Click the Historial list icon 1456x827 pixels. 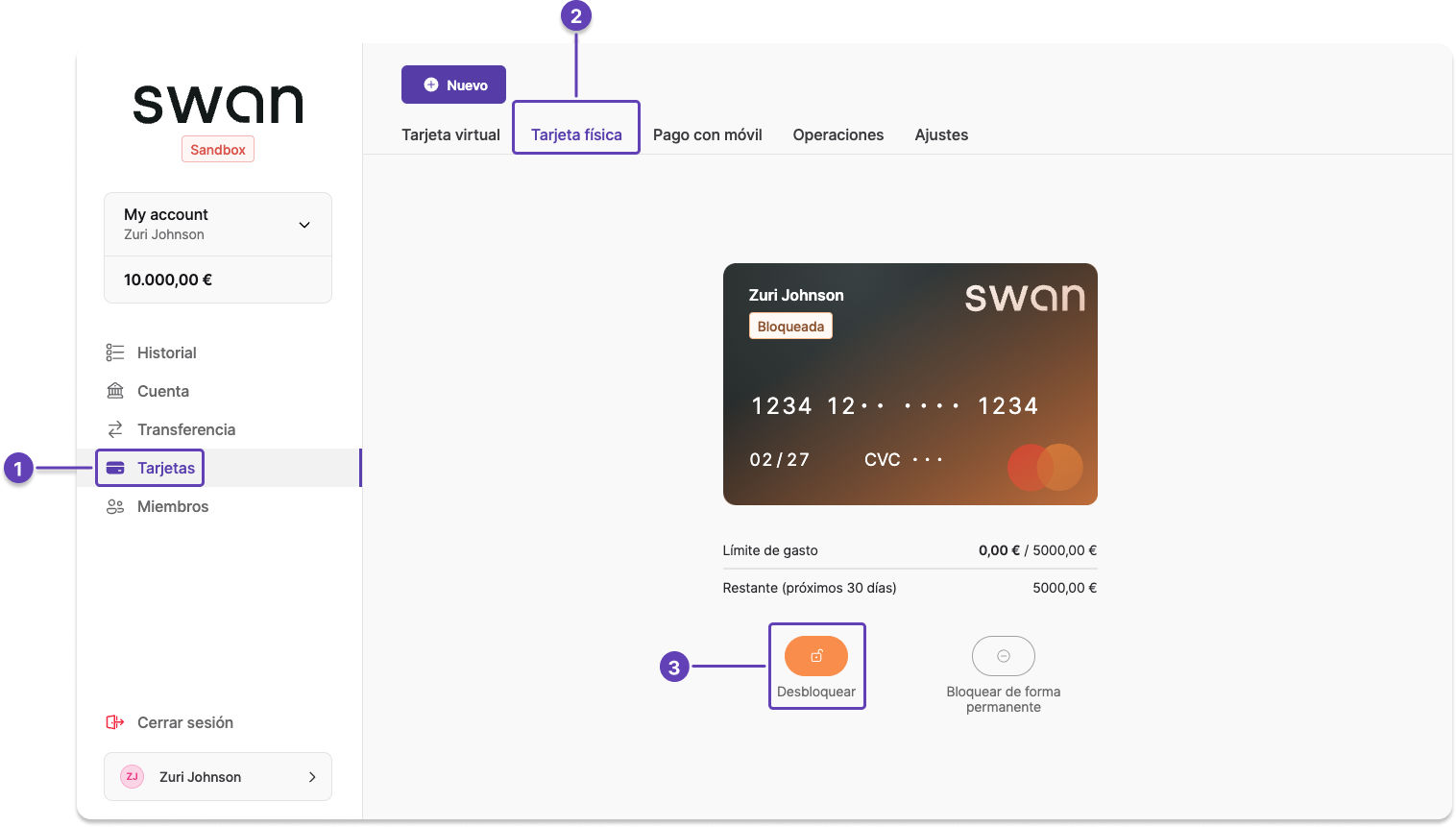pyautogui.click(x=115, y=353)
